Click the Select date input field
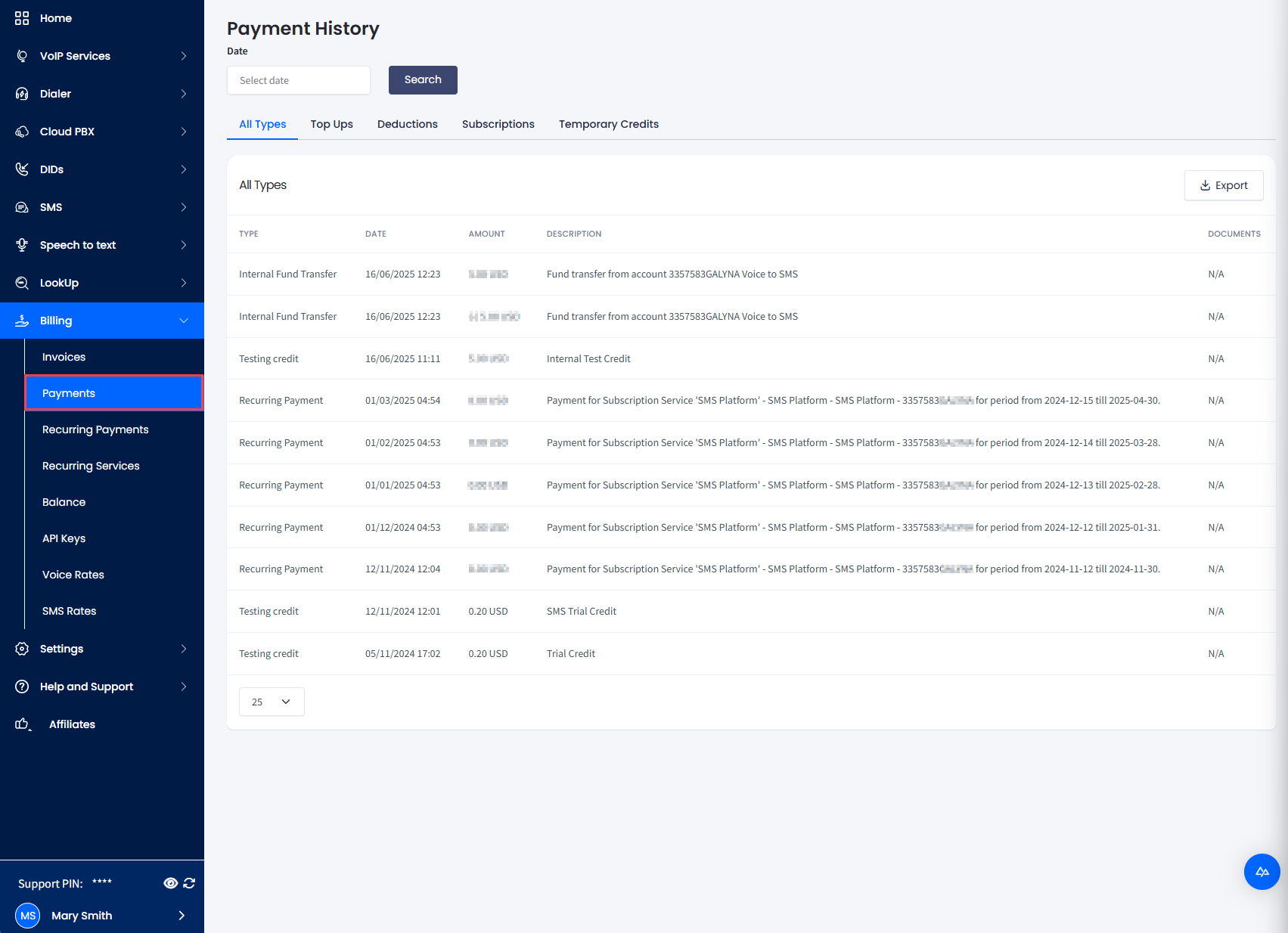This screenshot has height=933, width=1288. (x=298, y=79)
